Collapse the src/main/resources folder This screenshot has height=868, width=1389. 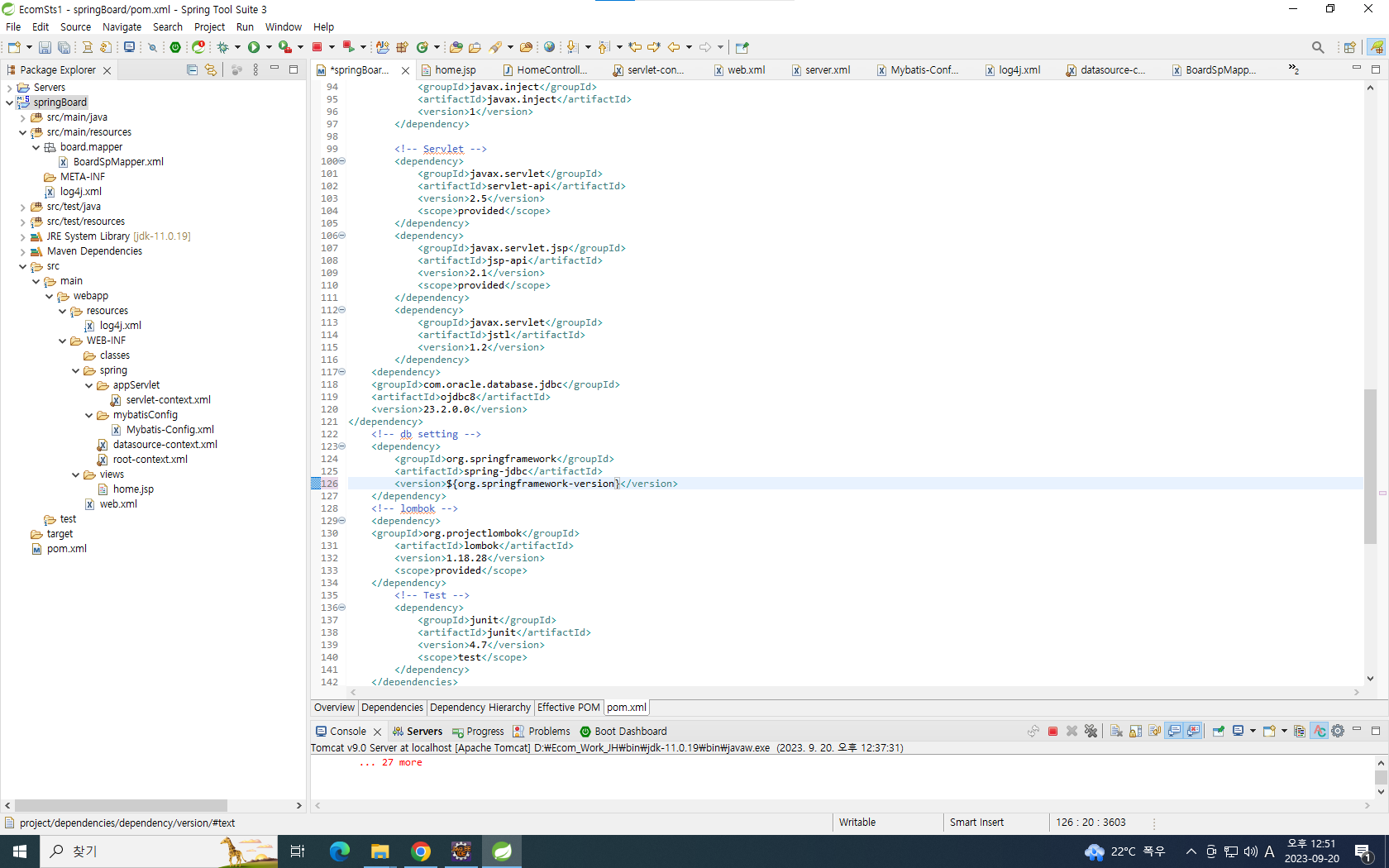[23, 132]
